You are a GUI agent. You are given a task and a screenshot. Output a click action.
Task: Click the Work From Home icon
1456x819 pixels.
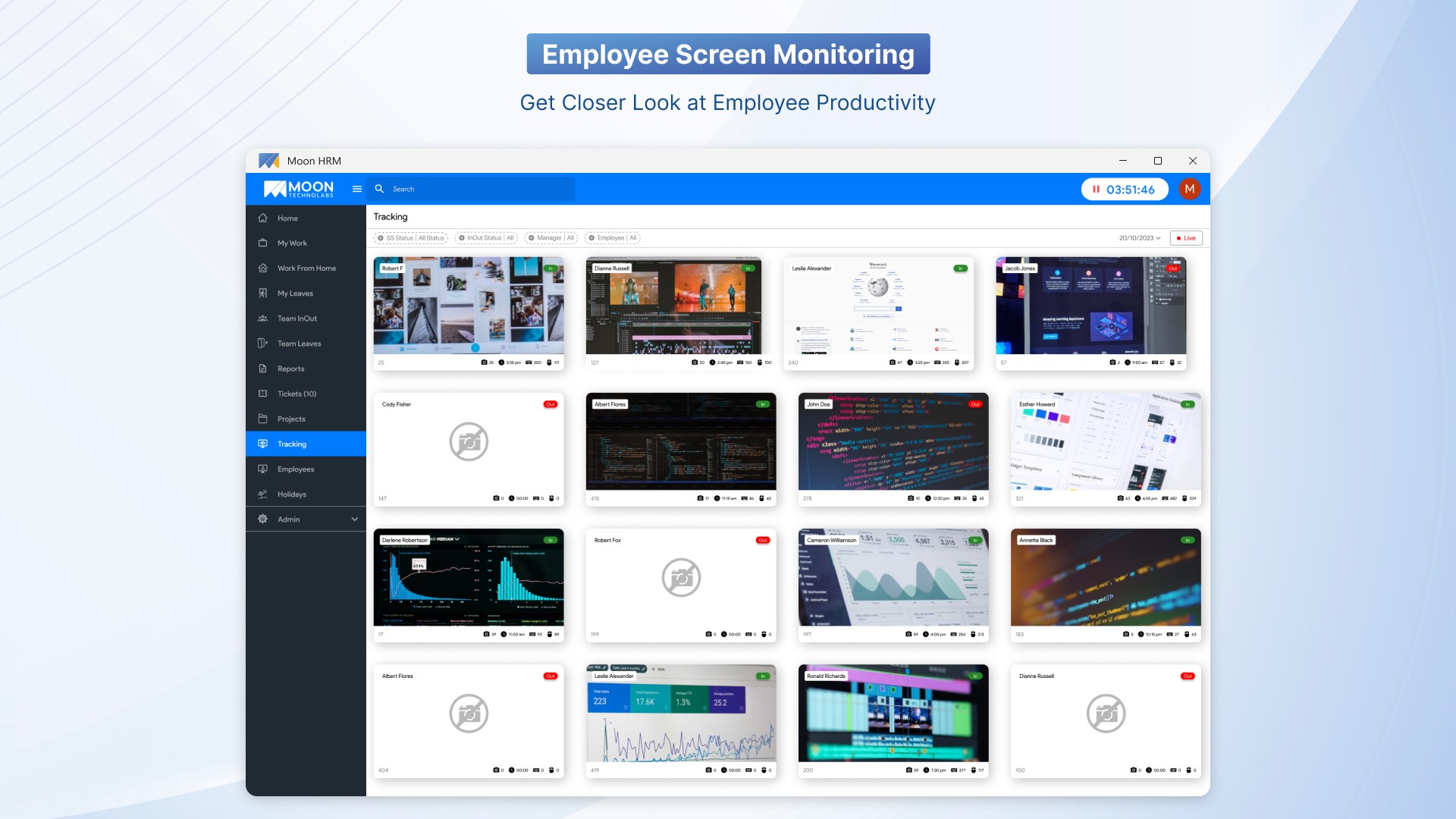tap(262, 268)
